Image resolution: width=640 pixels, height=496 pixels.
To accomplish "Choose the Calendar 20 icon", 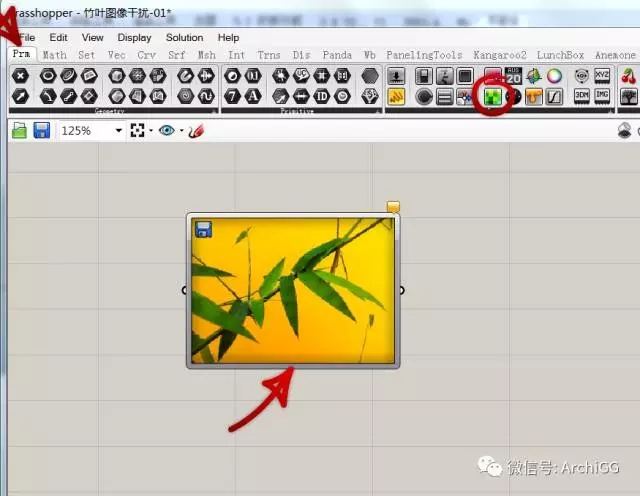I will point(513,76).
